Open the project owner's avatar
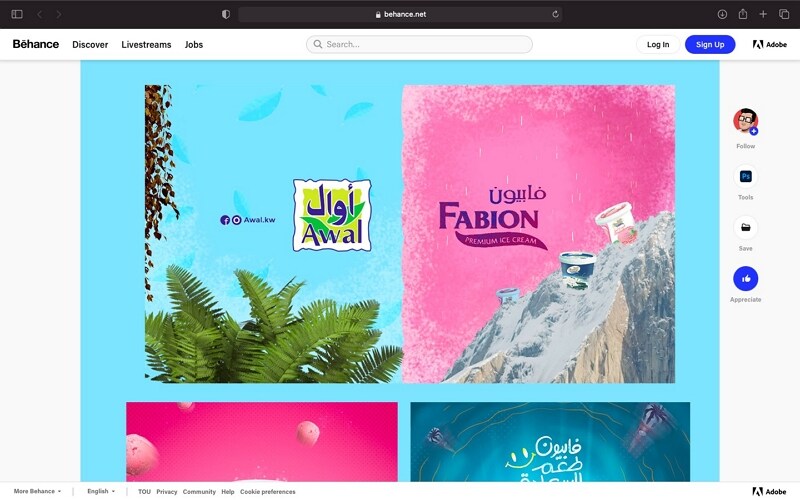The width and height of the screenshot is (800, 500). point(745,120)
